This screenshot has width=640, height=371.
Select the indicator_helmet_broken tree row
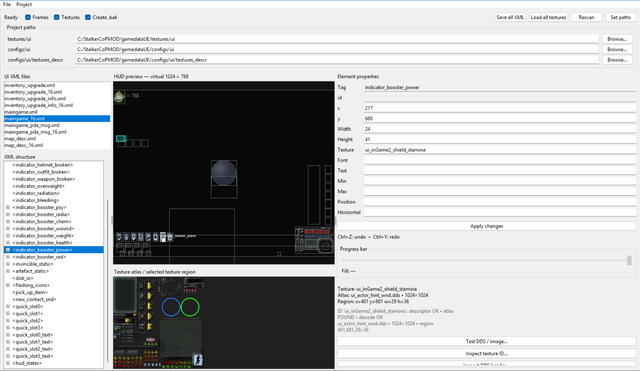coord(43,165)
